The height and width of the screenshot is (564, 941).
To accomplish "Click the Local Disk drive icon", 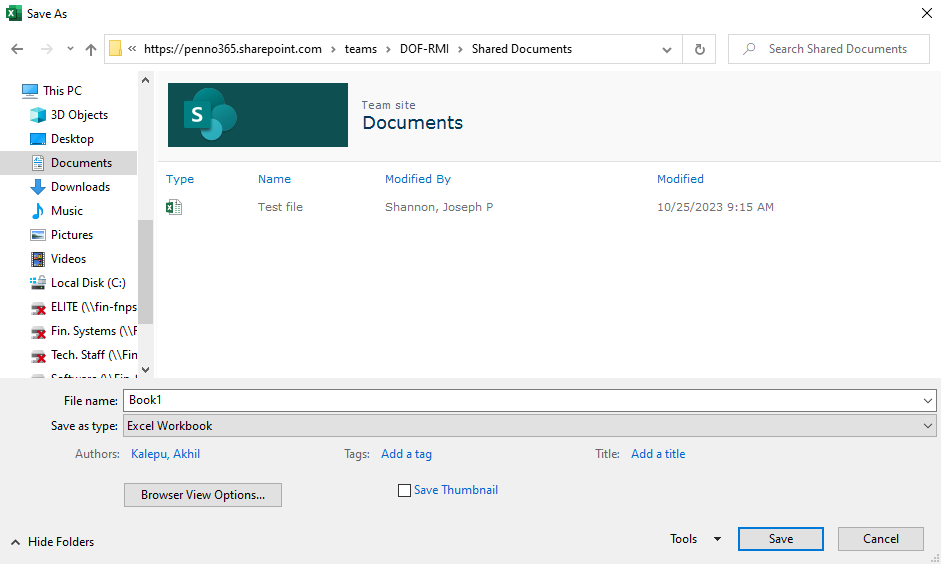I will coord(38,283).
